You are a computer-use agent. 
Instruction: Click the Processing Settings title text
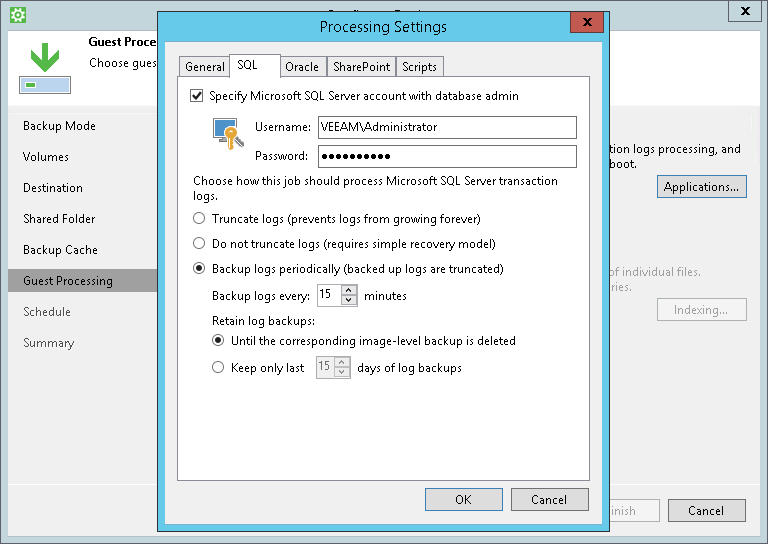coord(383,26)
